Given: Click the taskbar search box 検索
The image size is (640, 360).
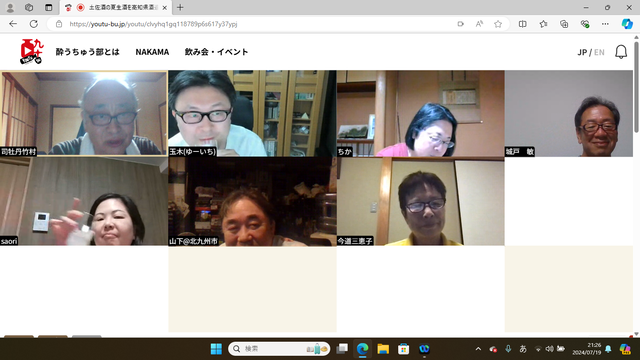Looking at the screenshot, I should (x=279, y=349).
